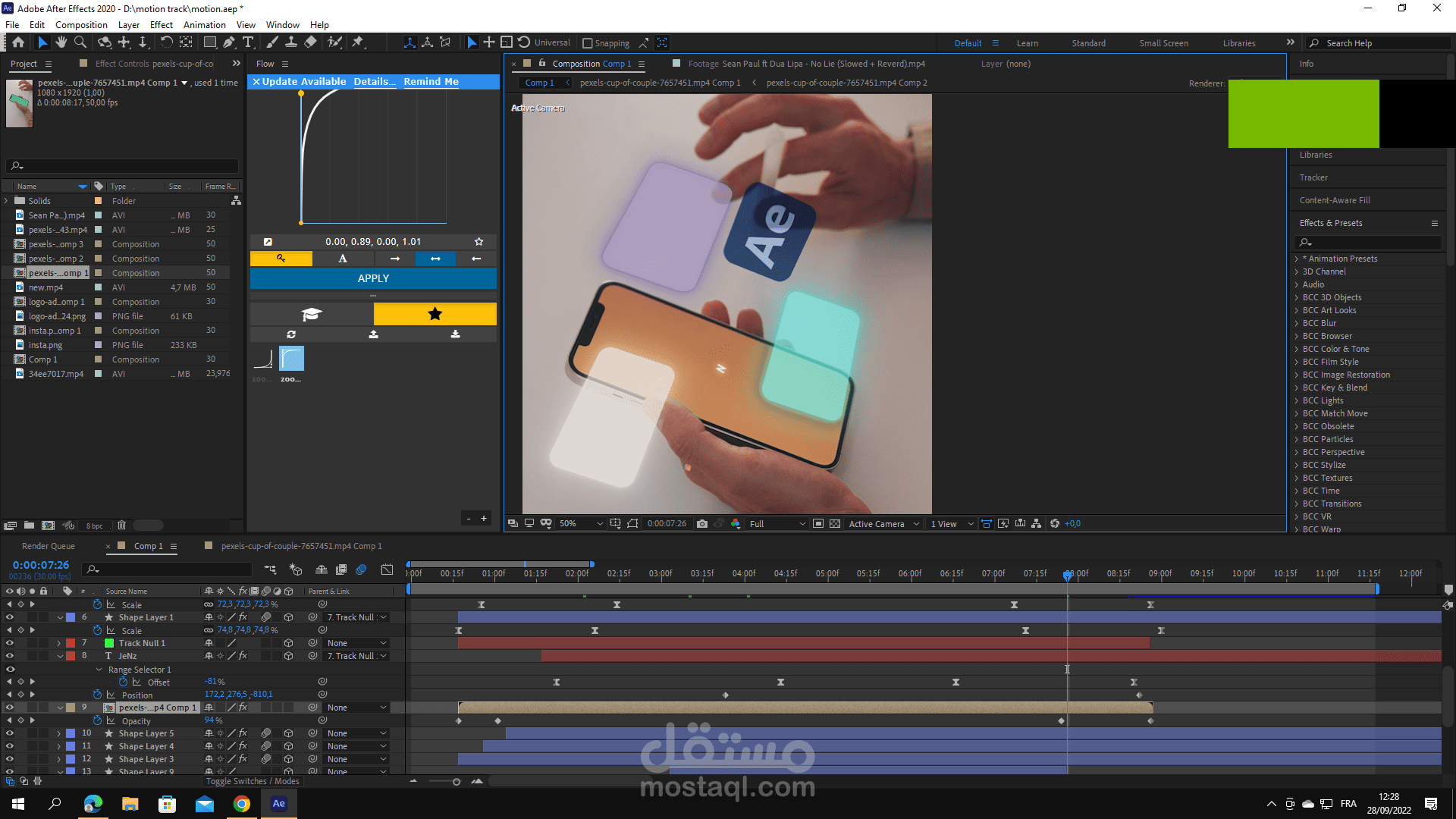Viewport: 1456px width, 819px height.
Task: Open the Active Camera view dropdown
Action: point(883,524)
